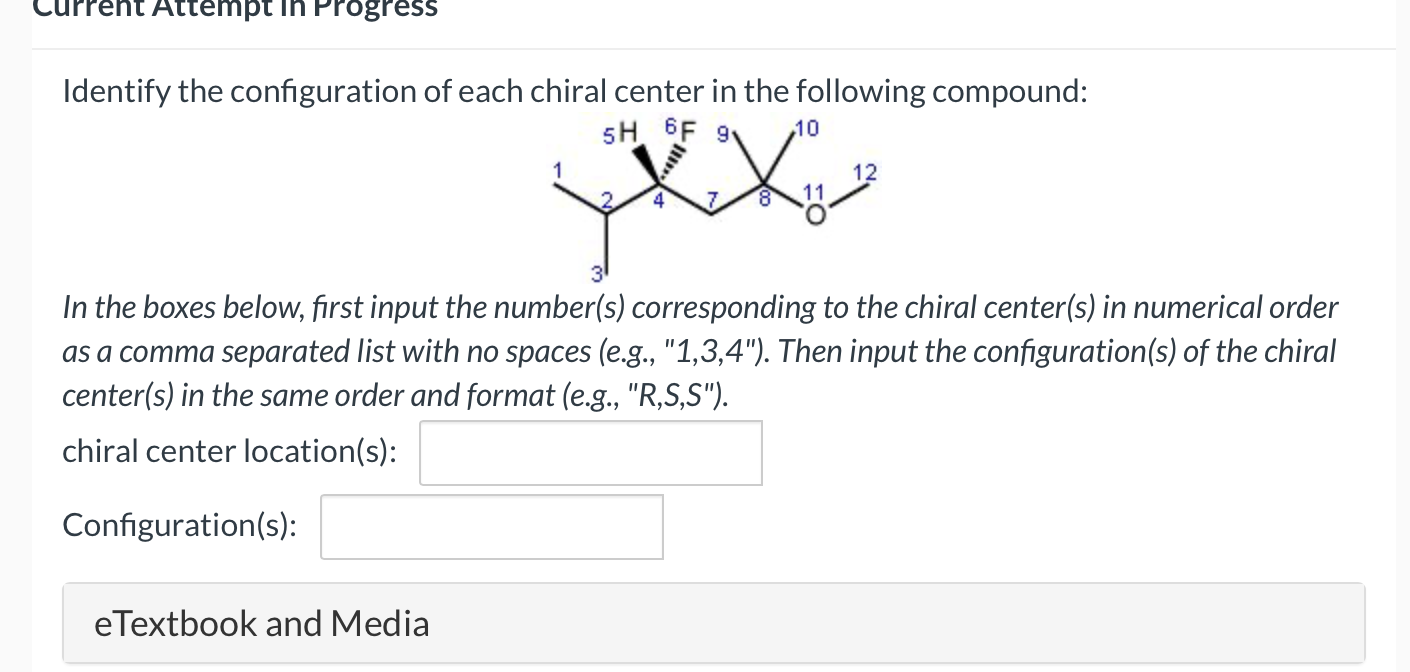Expand the eTextbook and Media section
Image resolution: width=1410 pixels, height=672 pixels.
click(262, 622)
